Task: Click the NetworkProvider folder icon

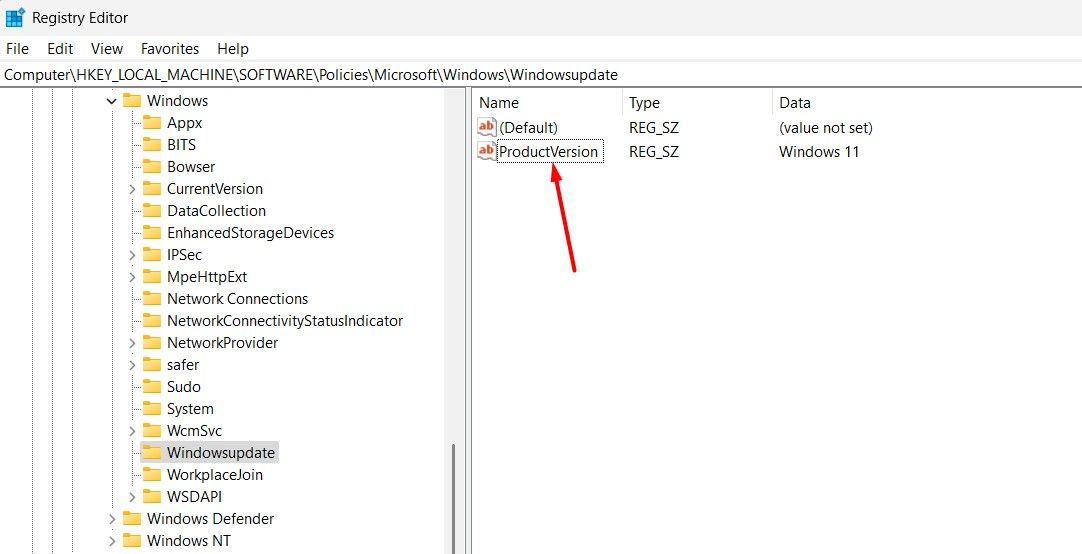Action: click(x=152, y=343)
